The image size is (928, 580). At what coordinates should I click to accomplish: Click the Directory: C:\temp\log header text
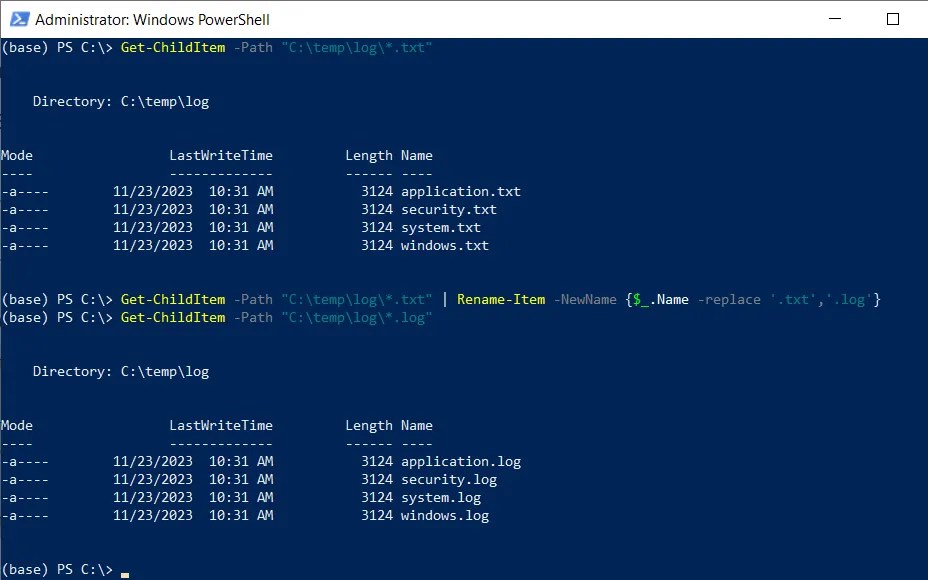(119, 101)
